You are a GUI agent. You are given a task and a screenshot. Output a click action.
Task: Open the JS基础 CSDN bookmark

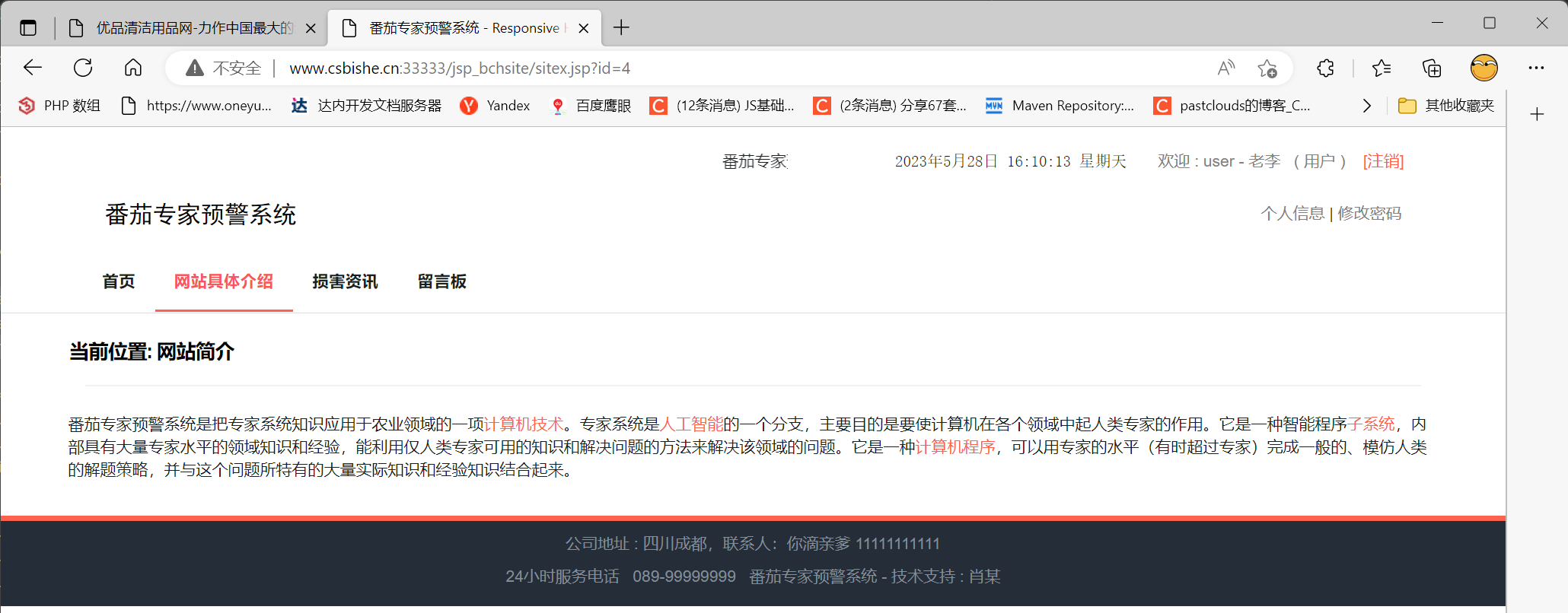[722, 106]
